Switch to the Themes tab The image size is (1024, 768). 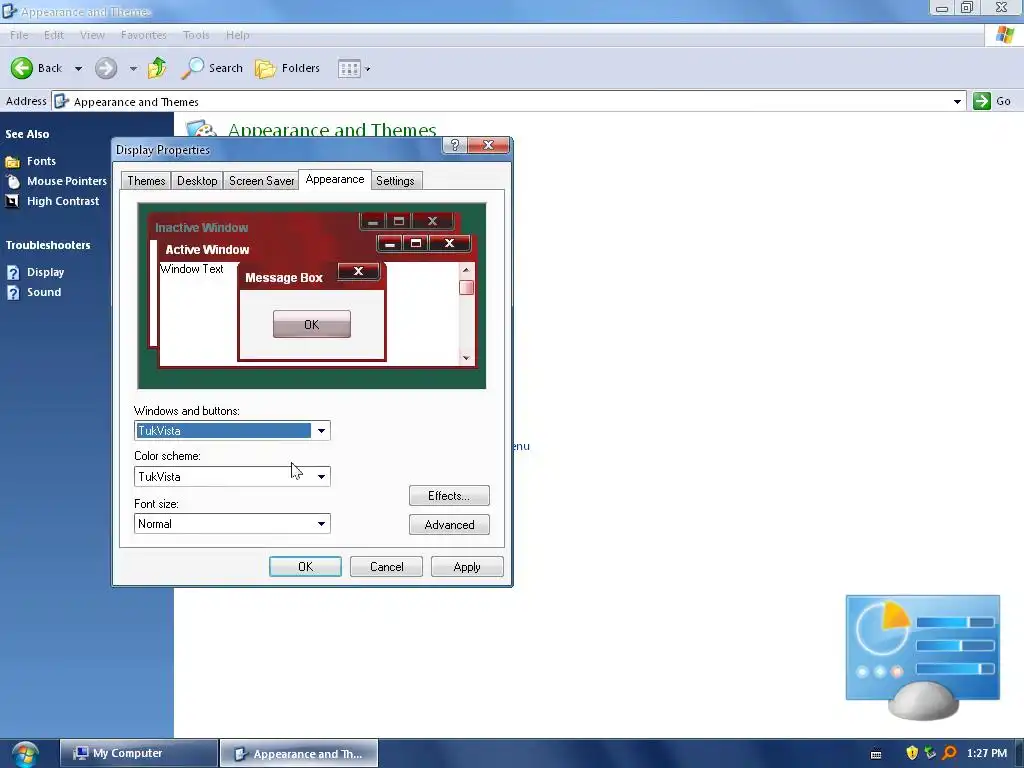(146, 181)
